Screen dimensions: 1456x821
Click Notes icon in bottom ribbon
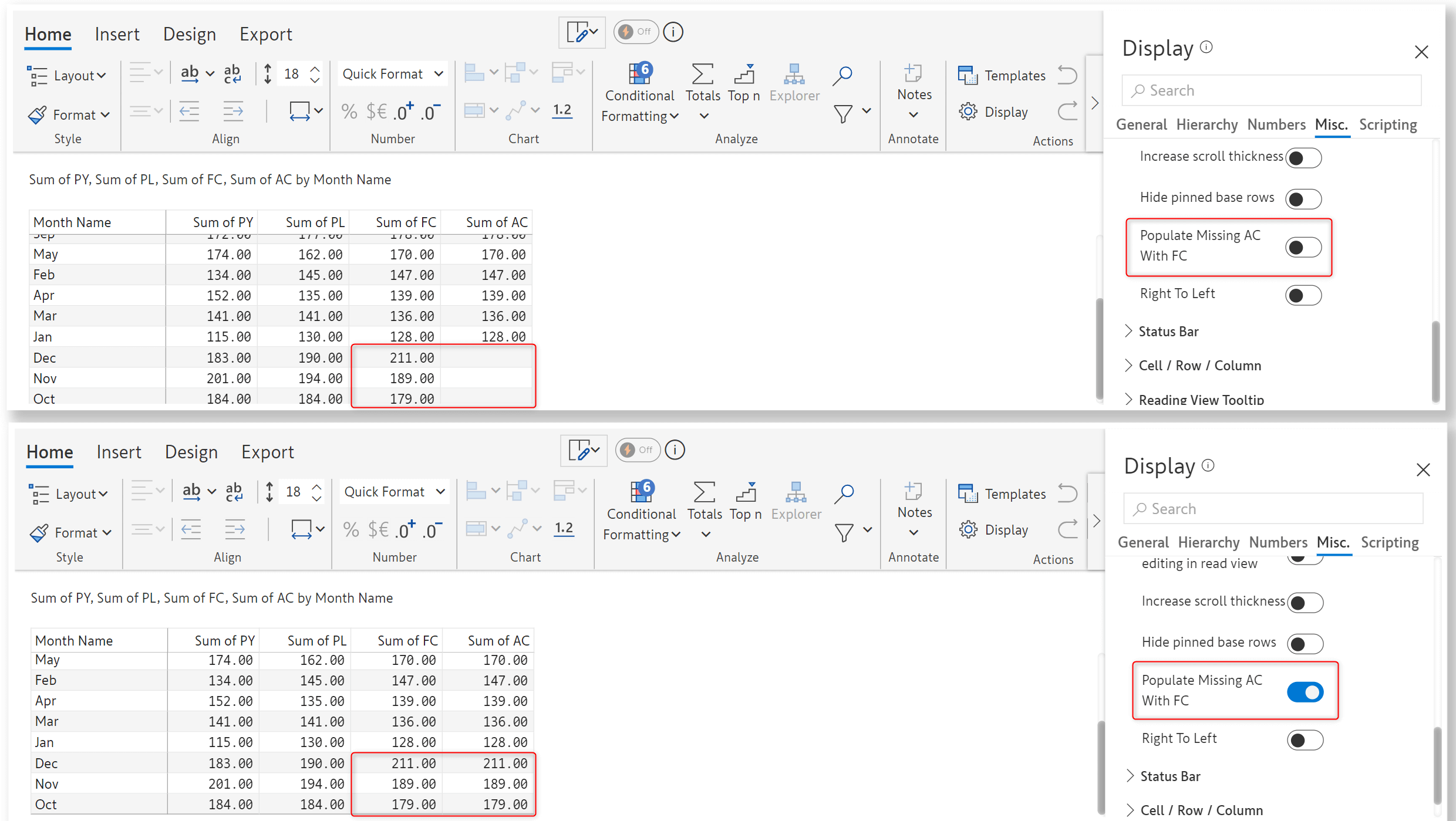point(914,492)
